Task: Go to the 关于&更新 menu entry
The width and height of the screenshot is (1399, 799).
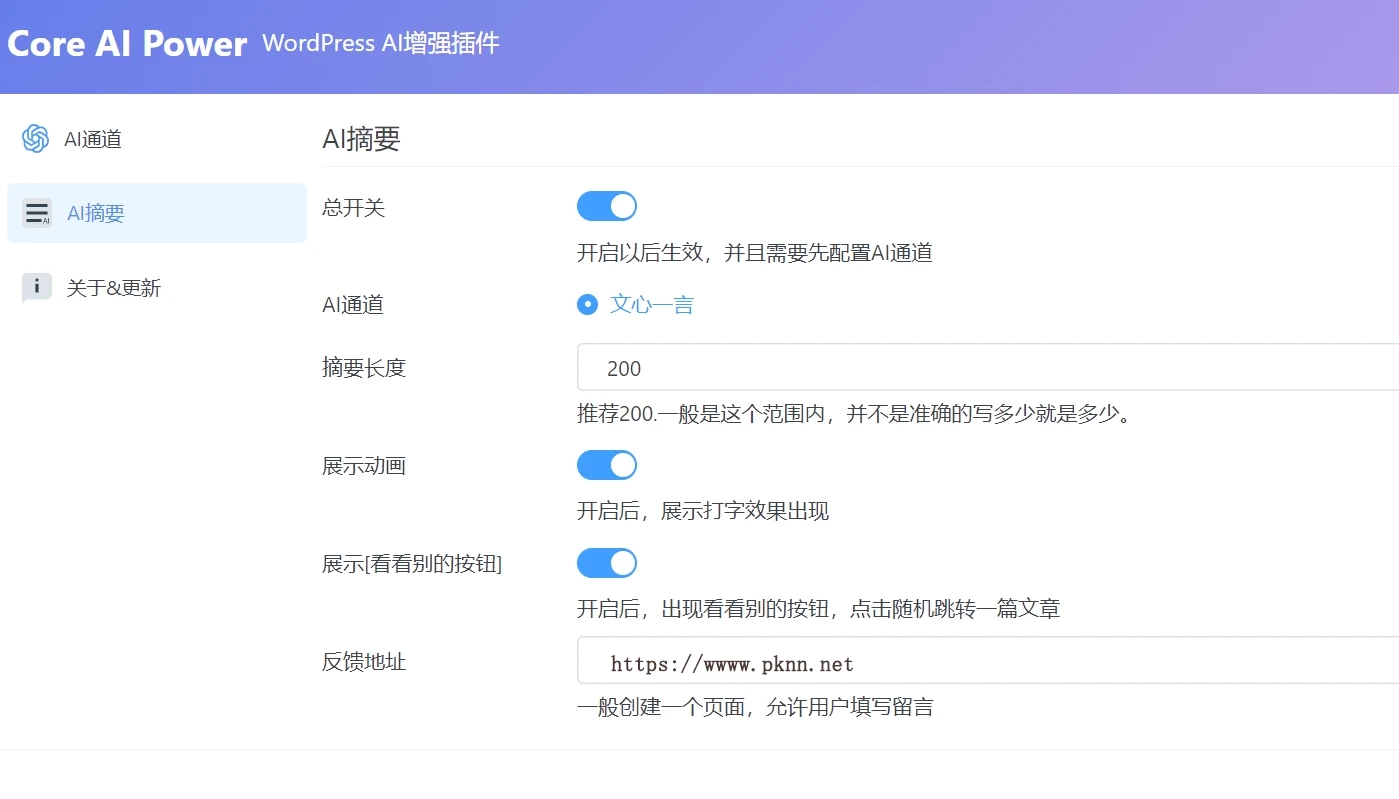Action: coord(113,288)
